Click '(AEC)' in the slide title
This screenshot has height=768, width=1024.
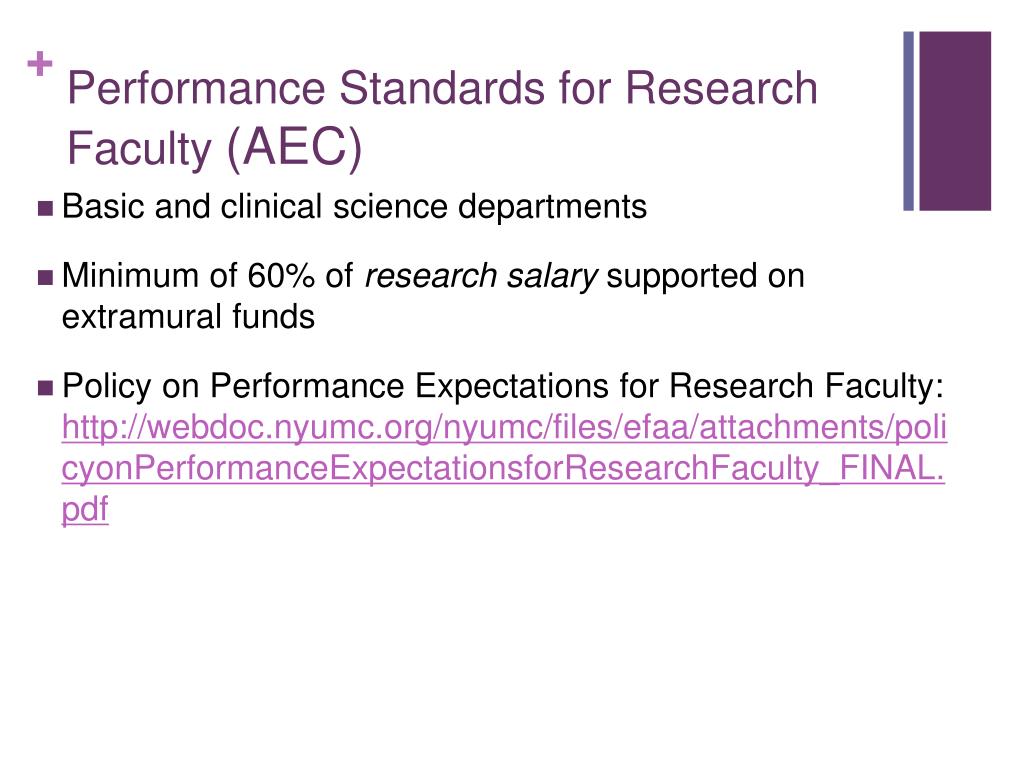point(295,147)
